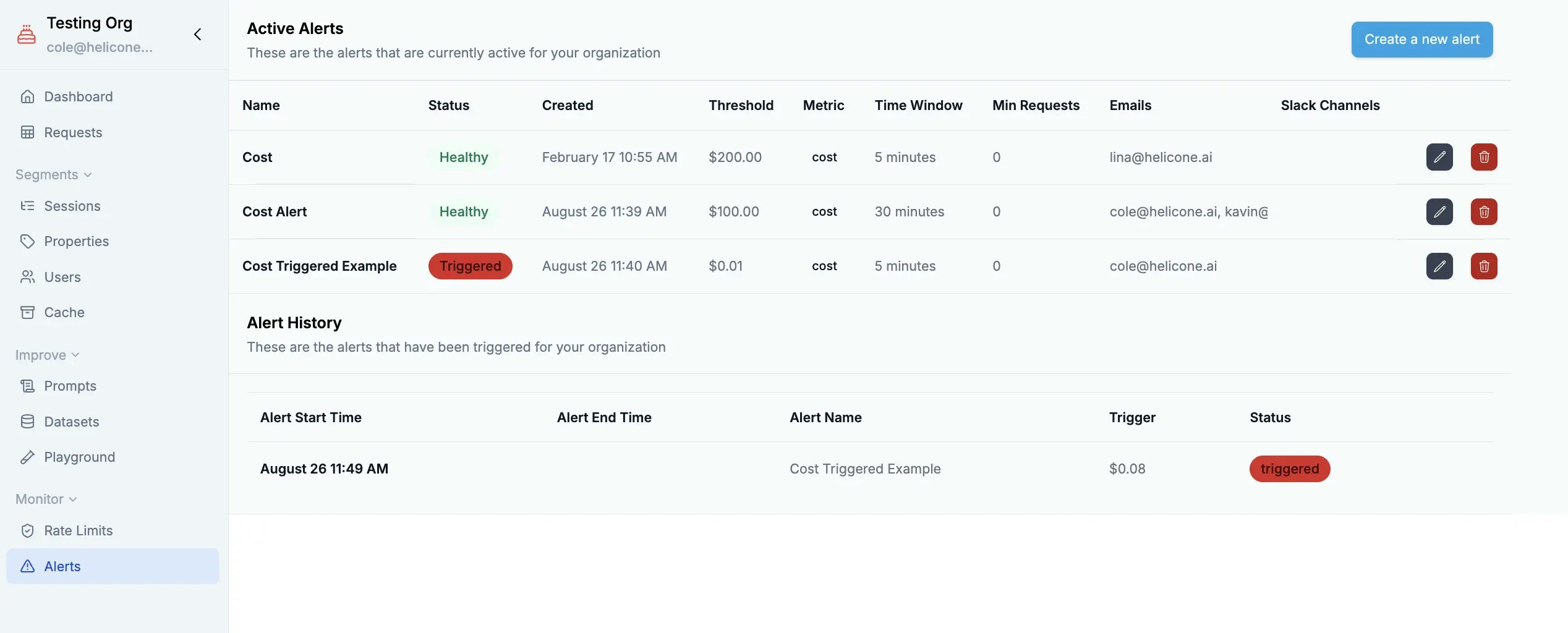Select Requests in the sidebar
This screenshot has height=633, width=1568.
click(72, 132)
